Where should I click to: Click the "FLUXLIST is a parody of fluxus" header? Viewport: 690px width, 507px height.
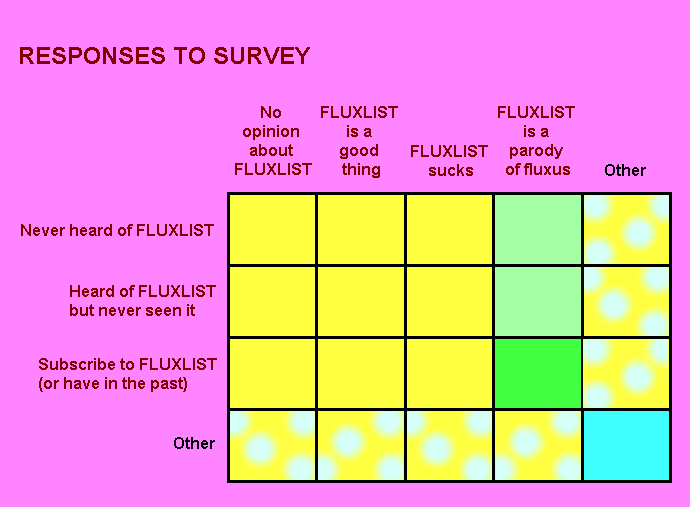[x=537, y=141]
